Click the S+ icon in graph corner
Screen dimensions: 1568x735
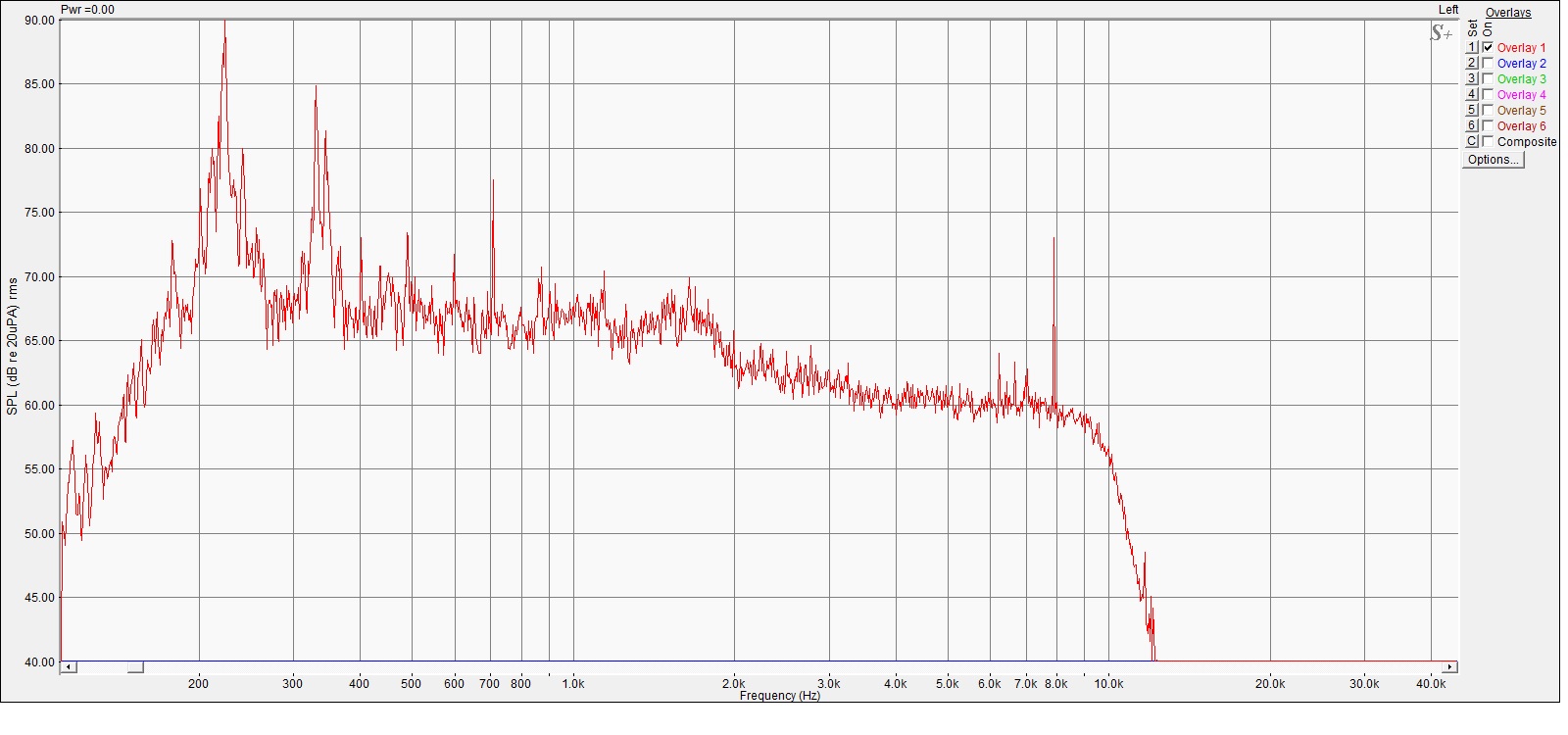click(x=1441, y=33)
